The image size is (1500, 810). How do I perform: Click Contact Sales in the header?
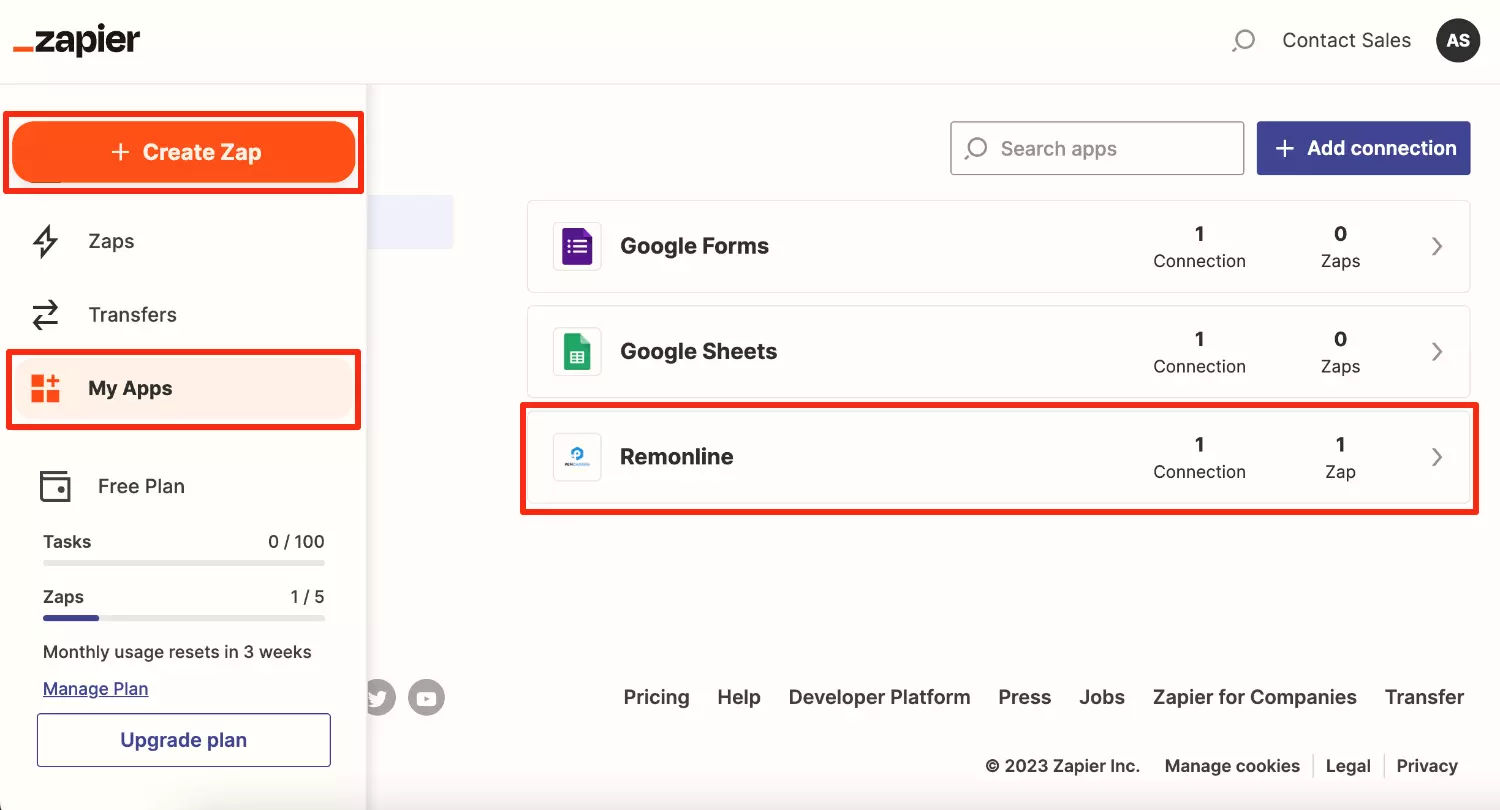point(1346,41)
